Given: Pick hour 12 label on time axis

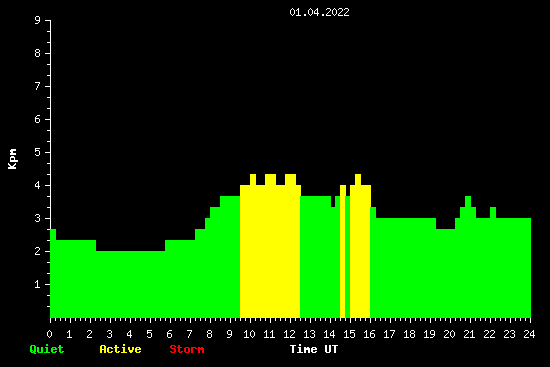Looking at the screenshot, I should pos(289,334).
